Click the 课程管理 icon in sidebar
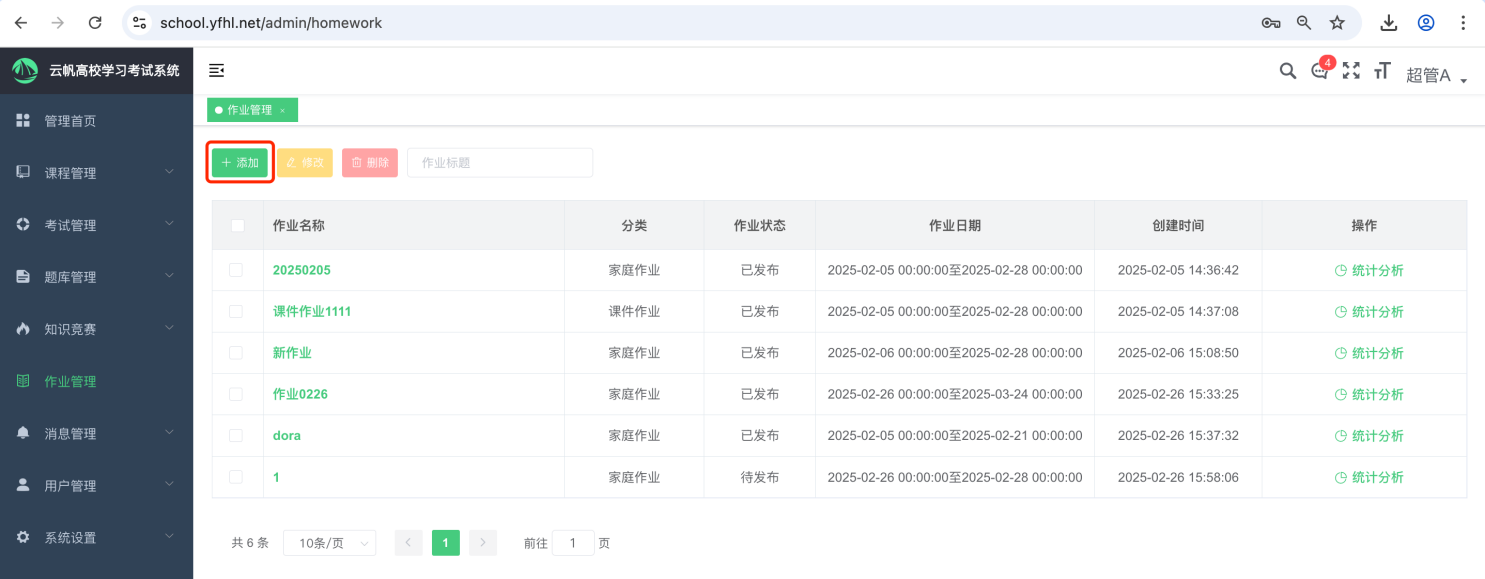Screen dimensions: 1485x579 tap(23, 172)
